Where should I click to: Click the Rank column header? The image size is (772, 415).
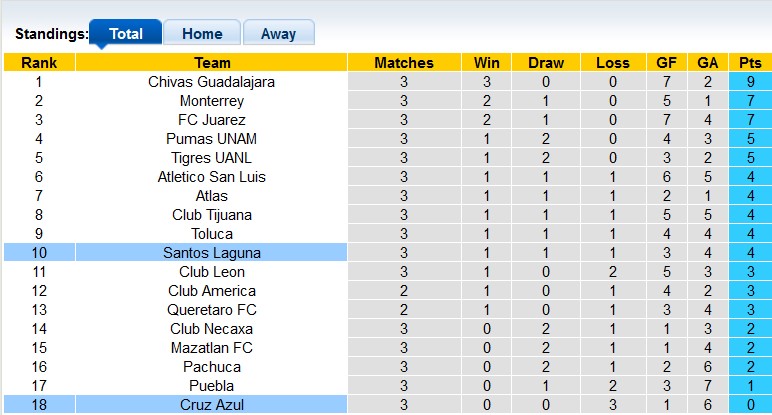click(39, 62)
